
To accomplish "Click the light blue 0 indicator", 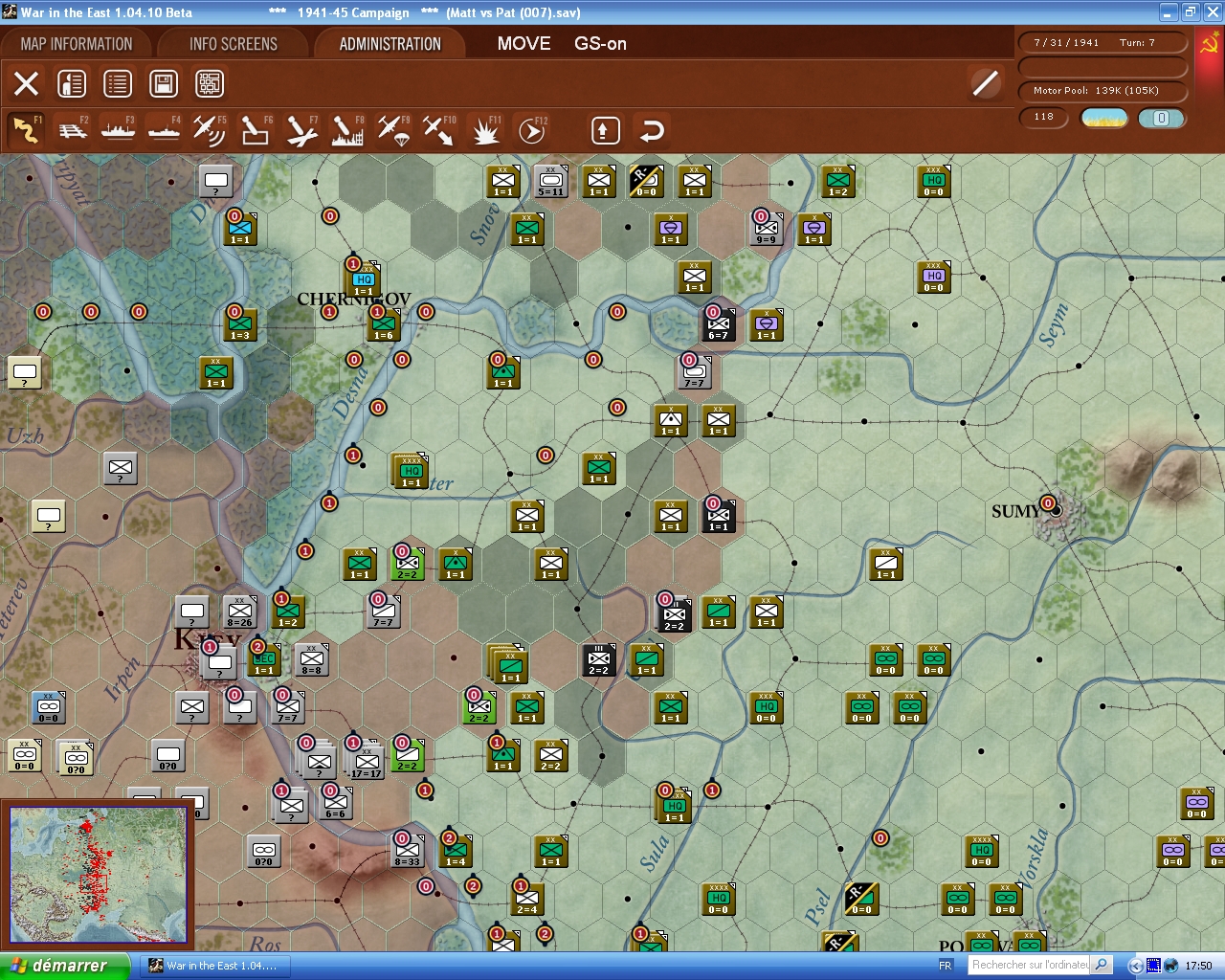I will click(1161, 118).
